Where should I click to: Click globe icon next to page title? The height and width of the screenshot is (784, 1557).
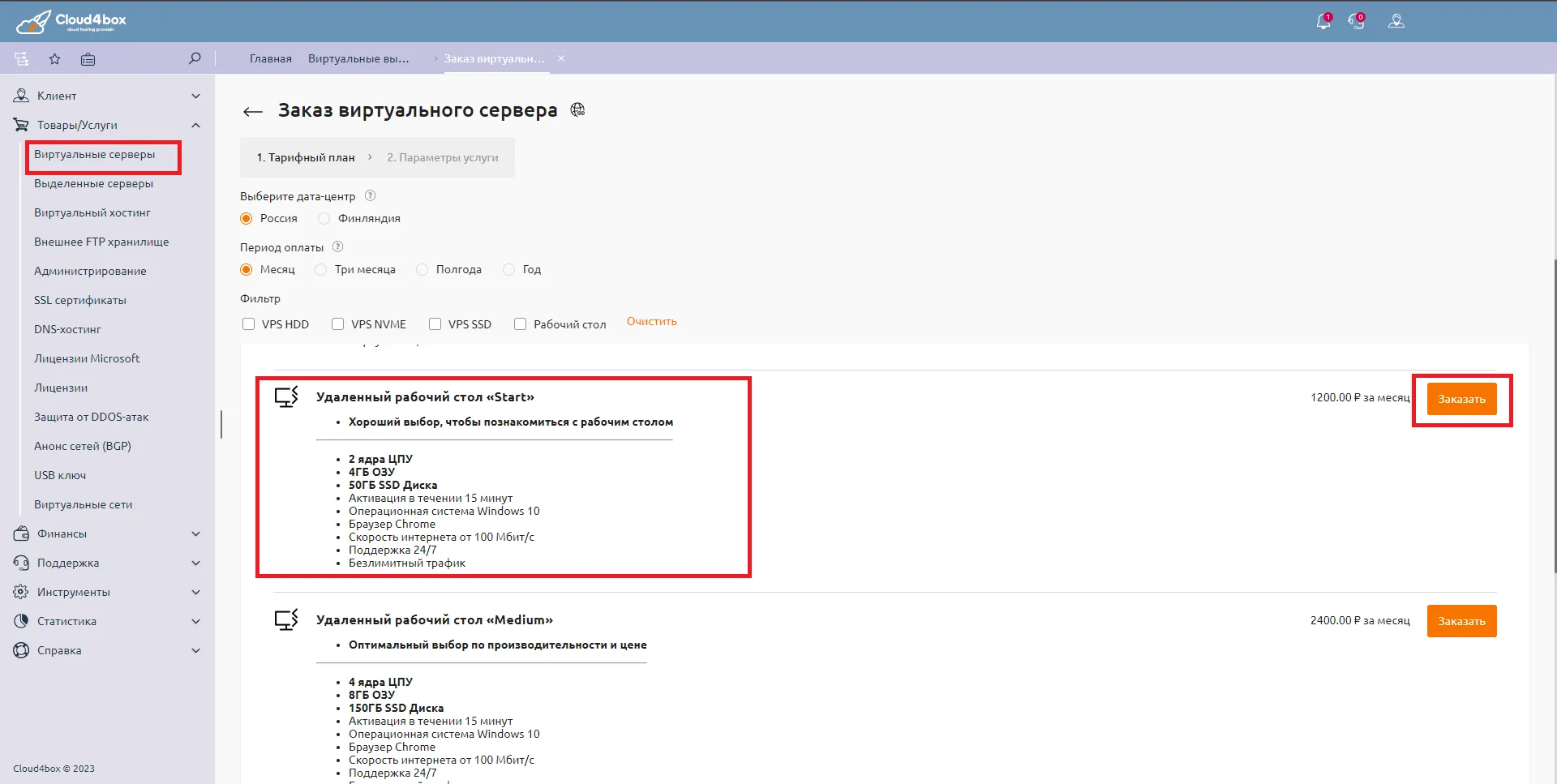(577, 109)
